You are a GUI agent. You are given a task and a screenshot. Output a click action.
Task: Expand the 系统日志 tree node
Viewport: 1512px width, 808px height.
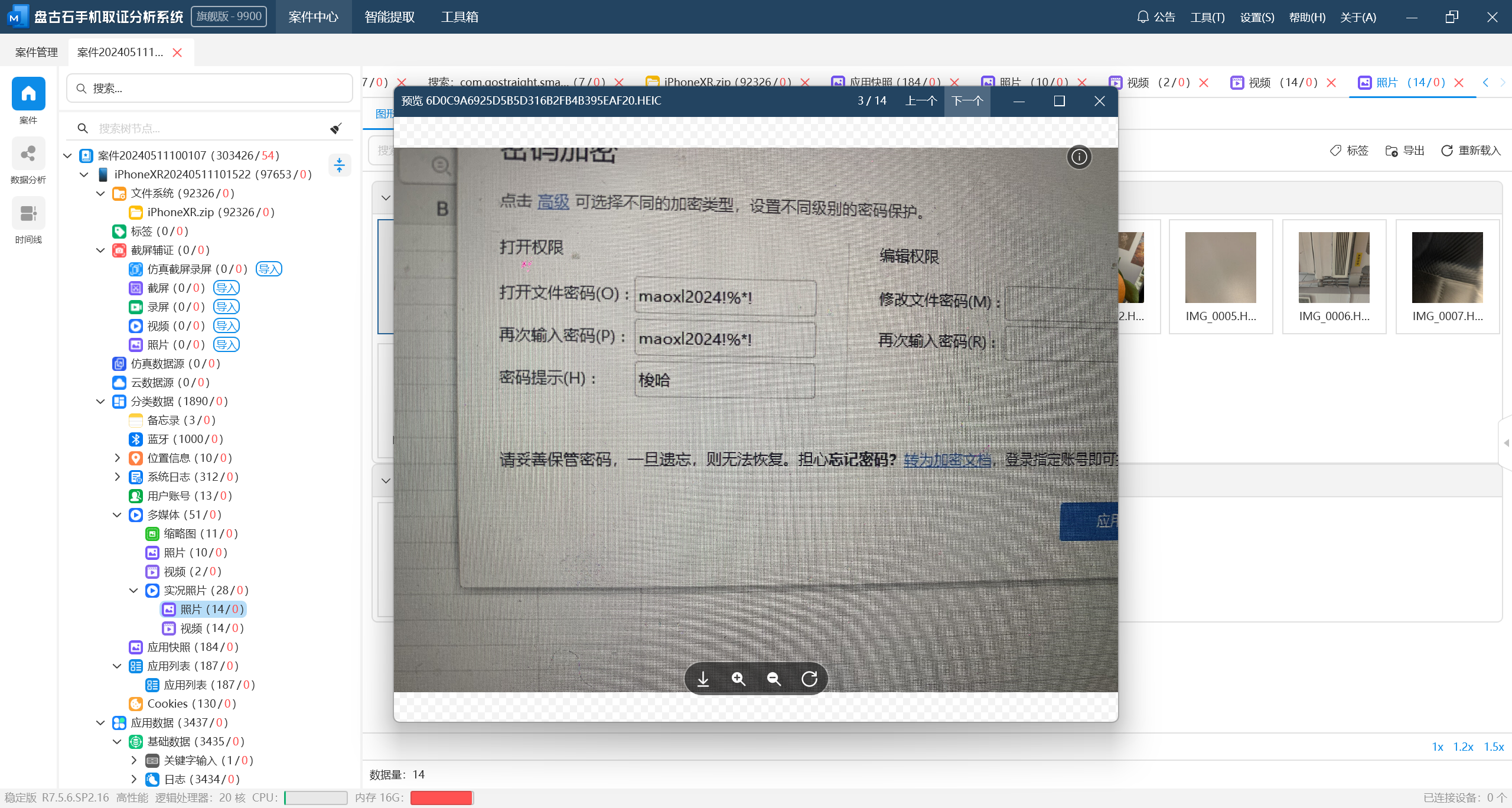click(117, 477)
